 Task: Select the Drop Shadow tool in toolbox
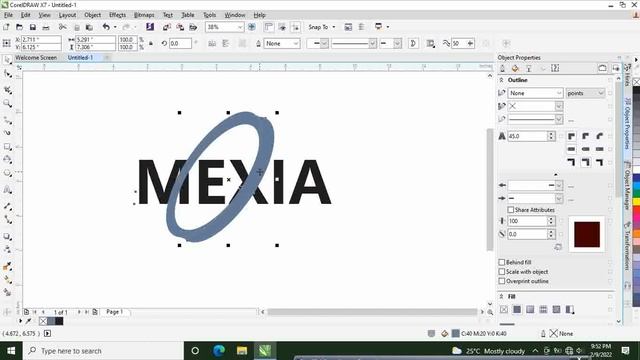tap(7, 236)
